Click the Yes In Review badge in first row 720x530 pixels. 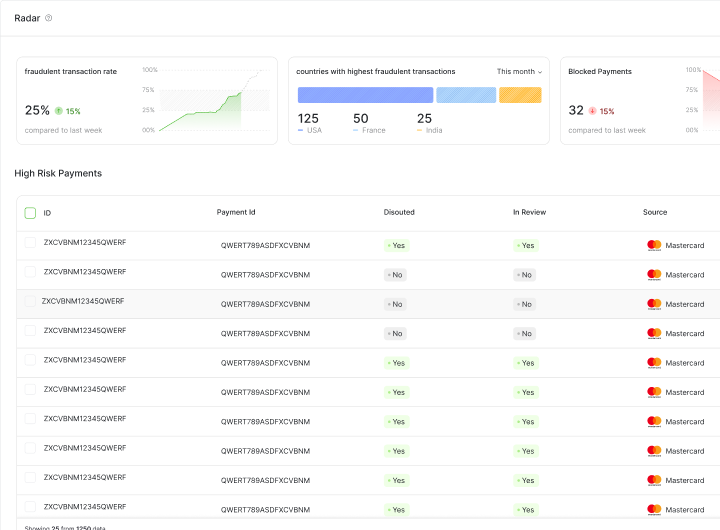[526, 245]
